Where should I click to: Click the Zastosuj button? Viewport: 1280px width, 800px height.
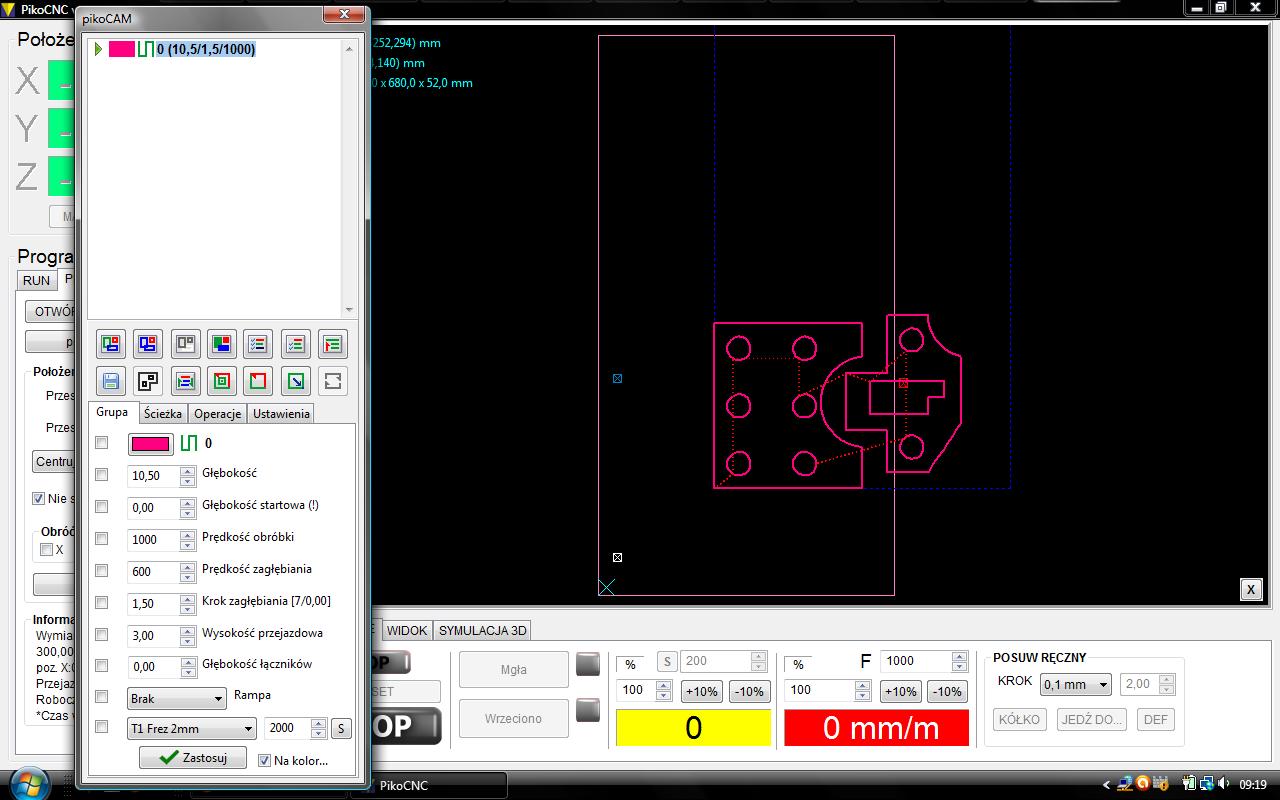click(x=193, y=758)
